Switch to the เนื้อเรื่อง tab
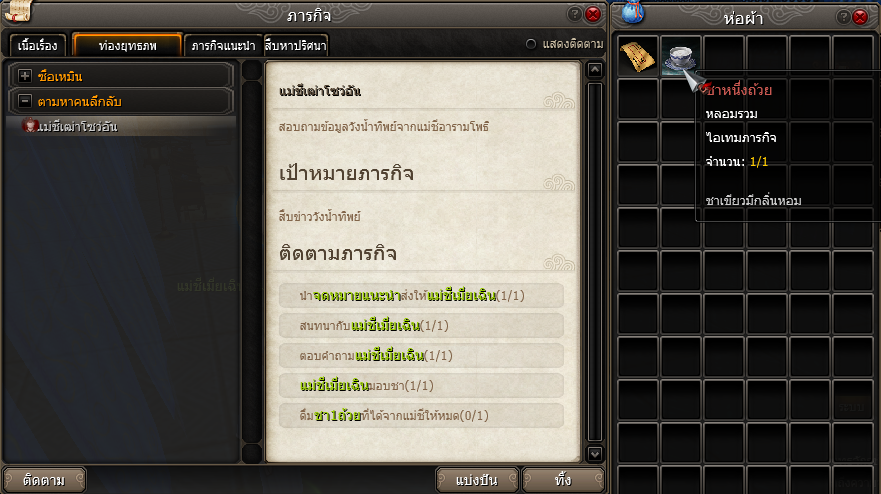 pos(37,46)
